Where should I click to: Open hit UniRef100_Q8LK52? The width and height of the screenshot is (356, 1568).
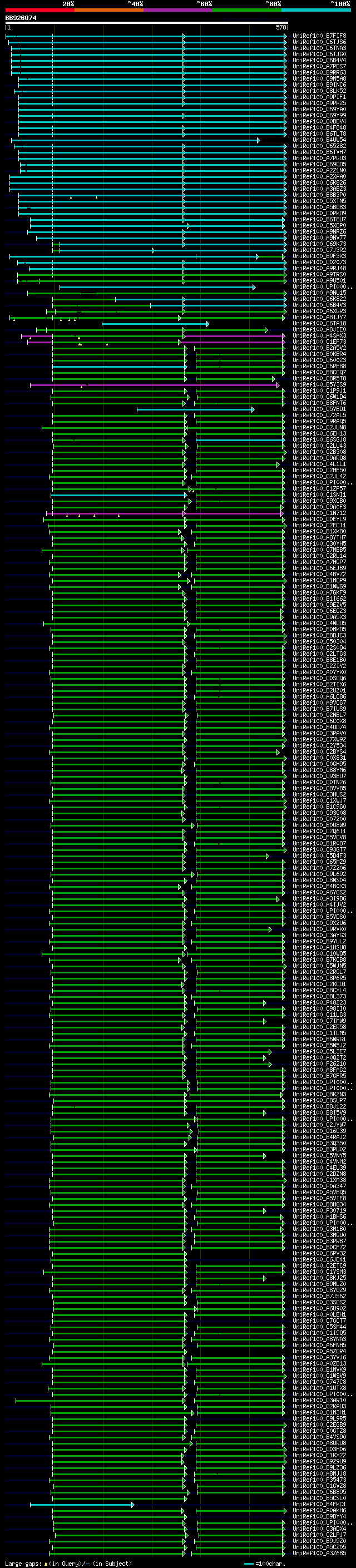(319, 91)
